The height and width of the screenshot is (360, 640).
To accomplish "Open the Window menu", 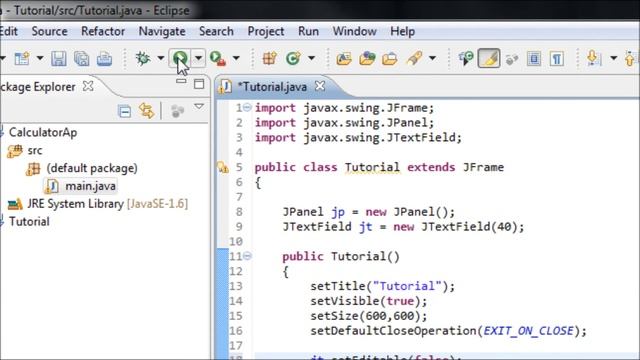I will click(x=354, y=31).
